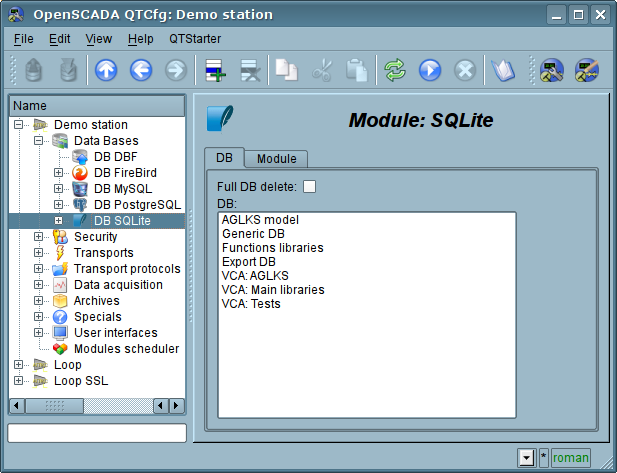Collapse the Data Bases tree node

click(39, 140)
